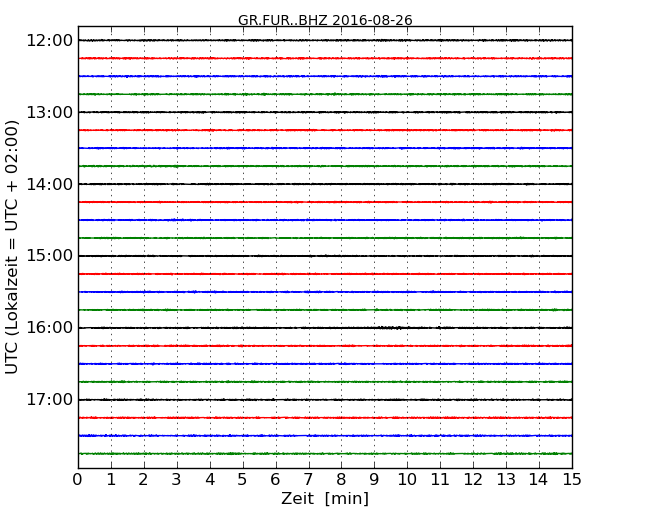Click the x-axis tick label 1

click(x=111, y=480)
